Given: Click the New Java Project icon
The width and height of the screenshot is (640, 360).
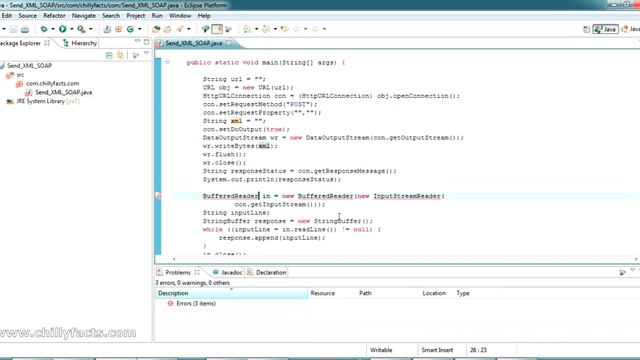Looking at the screenshot, I should (107, 29).
